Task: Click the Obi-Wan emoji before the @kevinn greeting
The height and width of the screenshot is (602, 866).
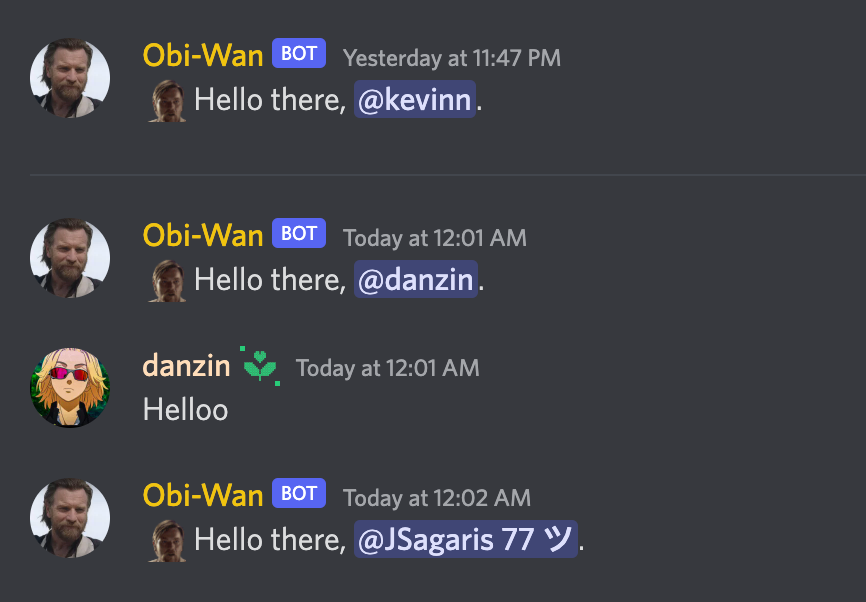Action: tap(167, 101)
